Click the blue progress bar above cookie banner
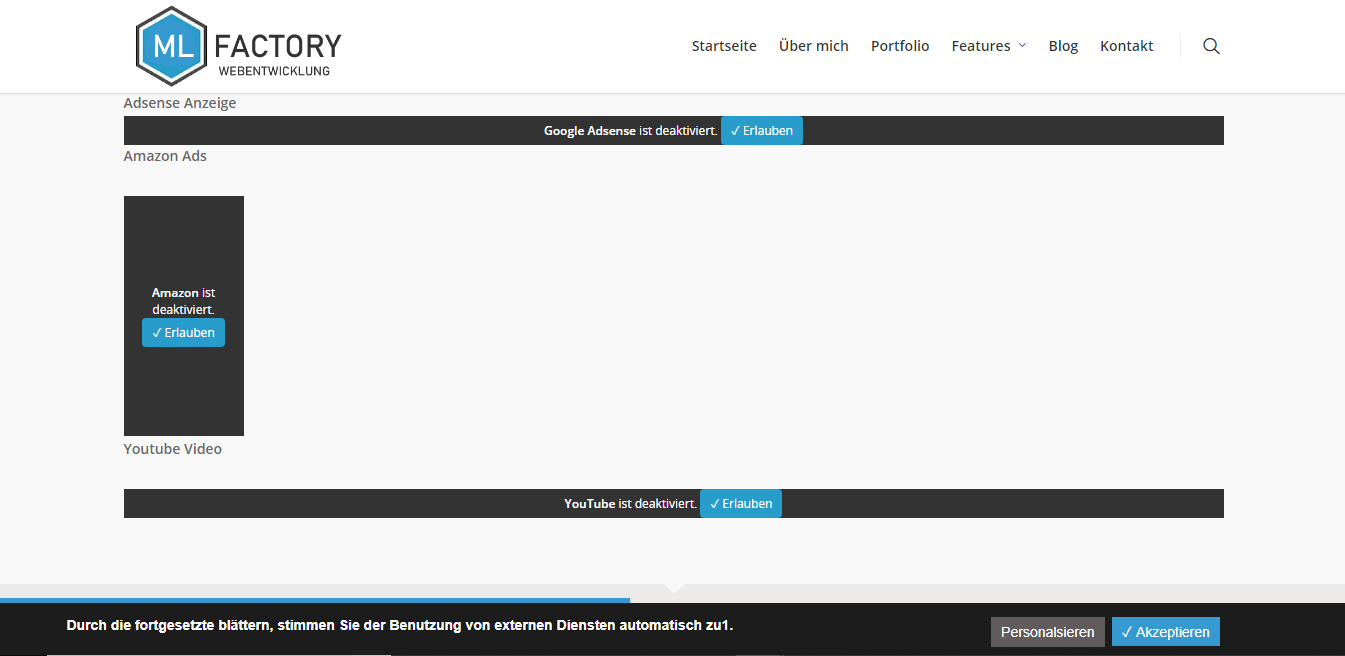This screenshot has height=656, width=1345. pyautogui.click(x=315, y=600)
